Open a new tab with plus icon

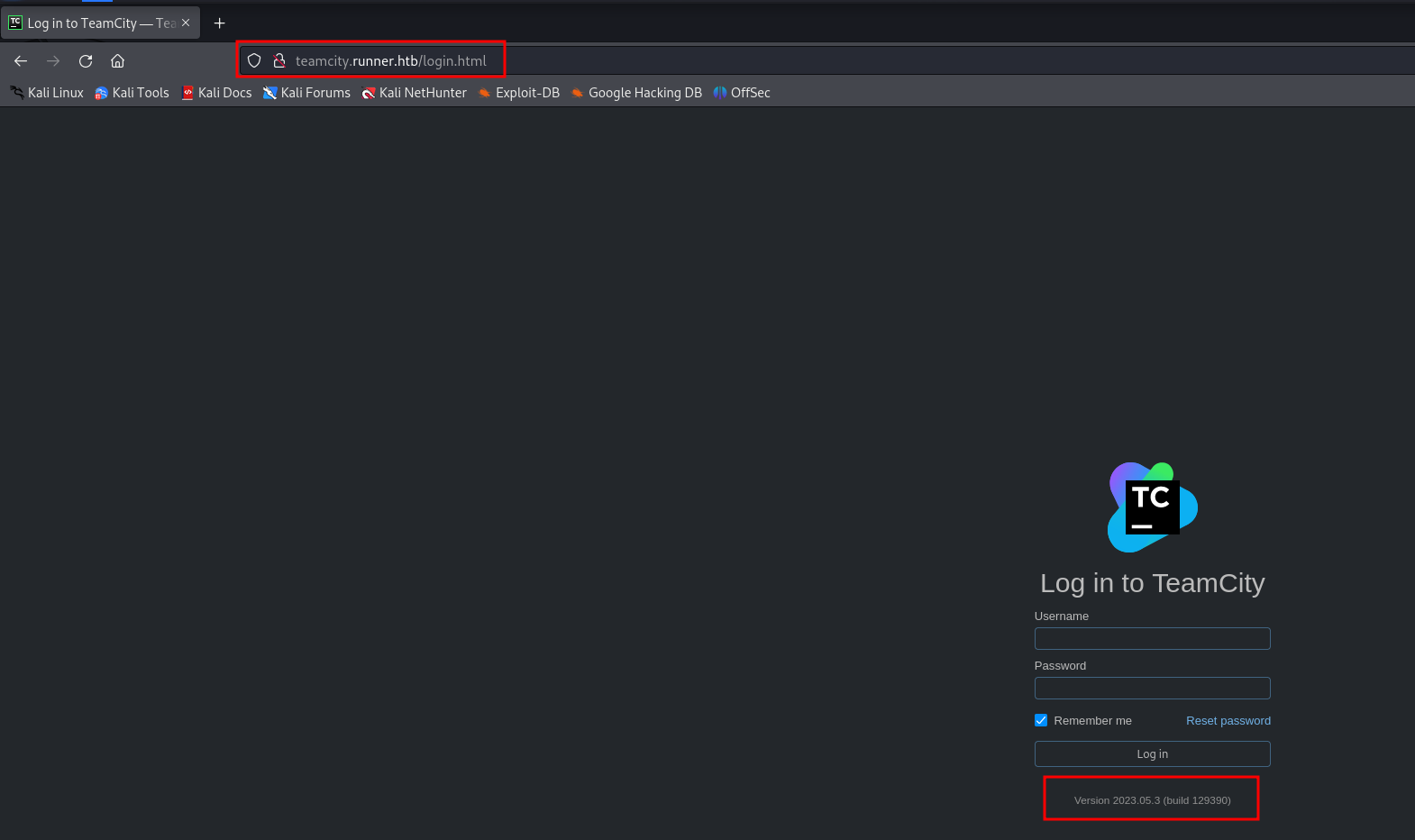tap(219, 23)
